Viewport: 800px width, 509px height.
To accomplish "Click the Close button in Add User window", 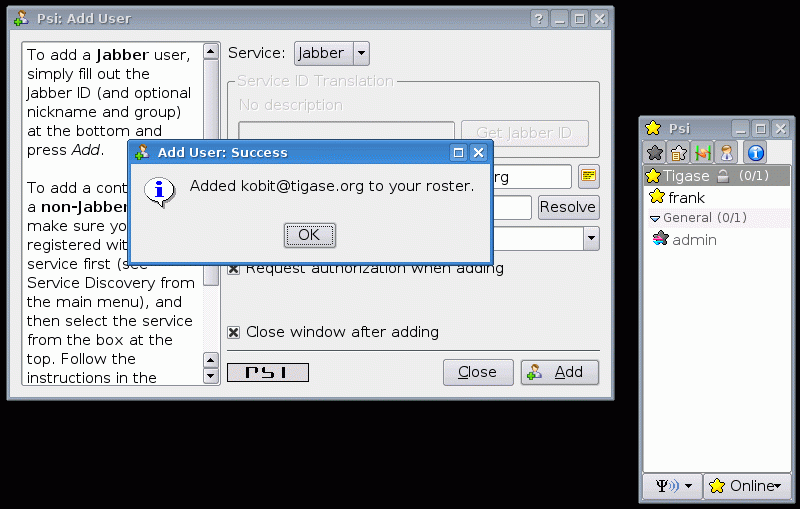I will 478,372.
